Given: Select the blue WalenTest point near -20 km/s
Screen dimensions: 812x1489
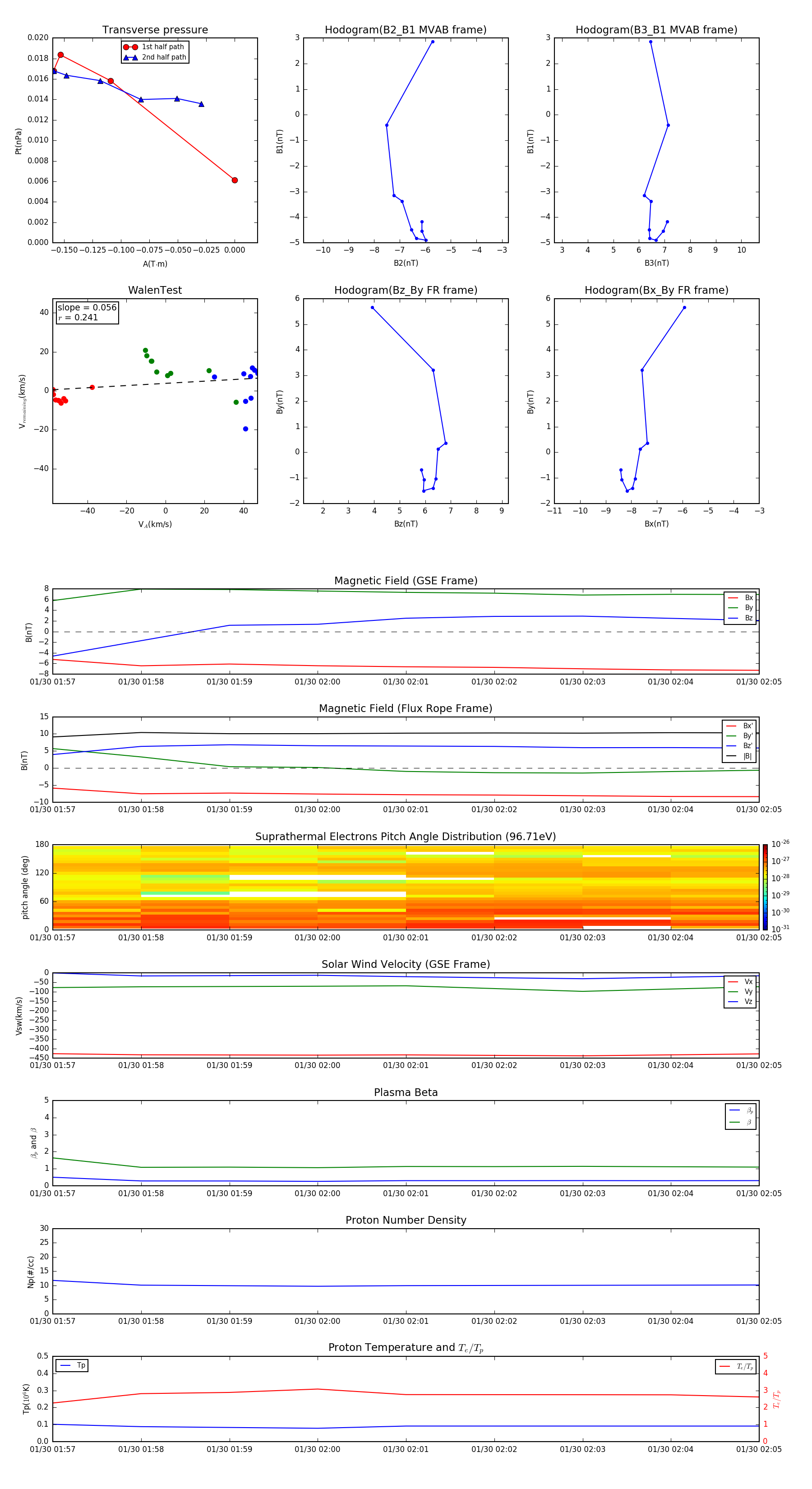Looking at the screenshot, I should 245,429.
